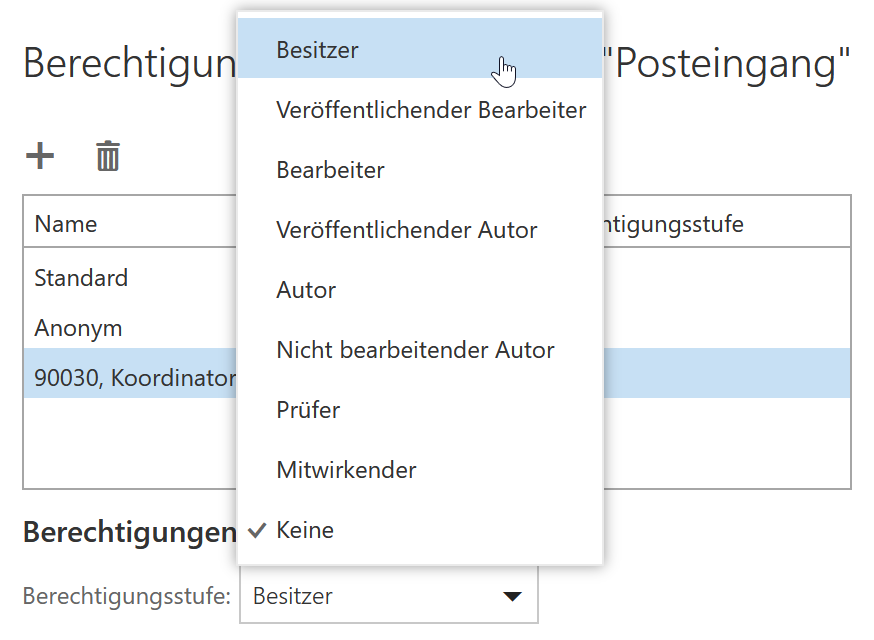Choose Veröffentlichender Bearbeiter option
The width and height of the screenshot is (874, 640).
(x=420, y=110)
